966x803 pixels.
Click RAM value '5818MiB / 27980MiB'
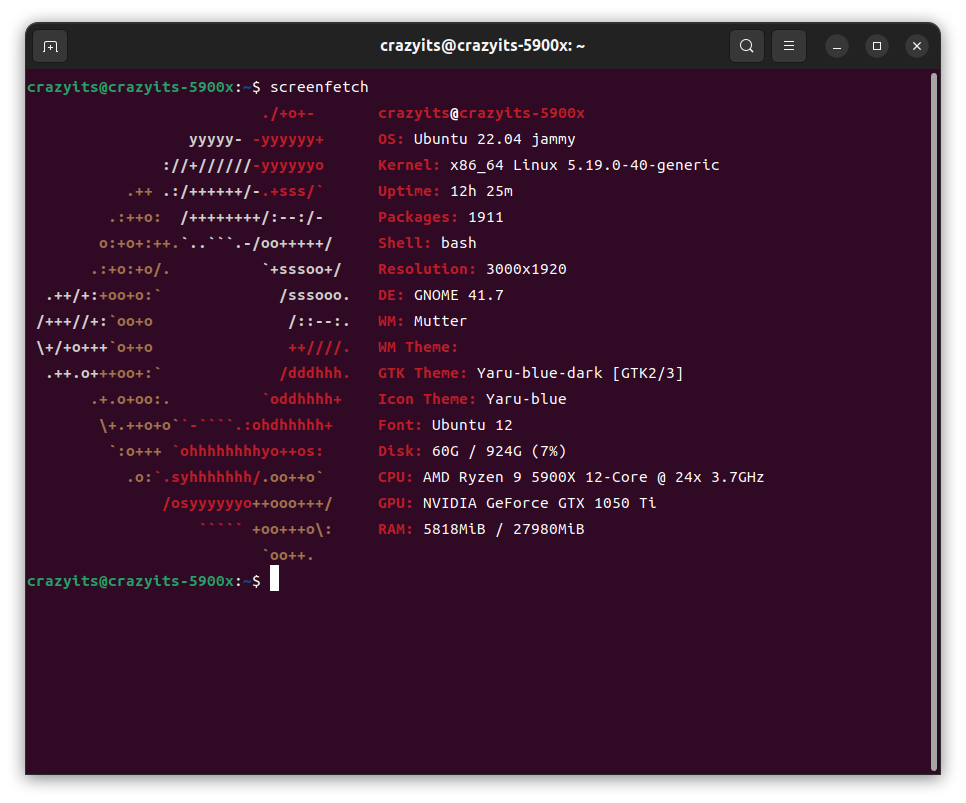coord(503,529)
